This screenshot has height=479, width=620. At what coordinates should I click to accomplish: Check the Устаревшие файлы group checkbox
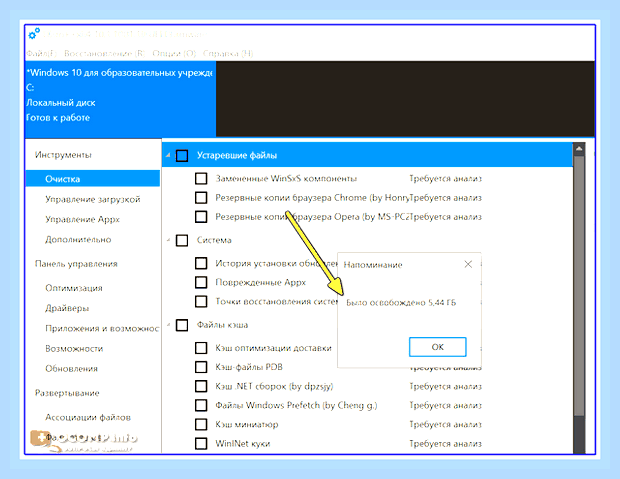(182, 155)
